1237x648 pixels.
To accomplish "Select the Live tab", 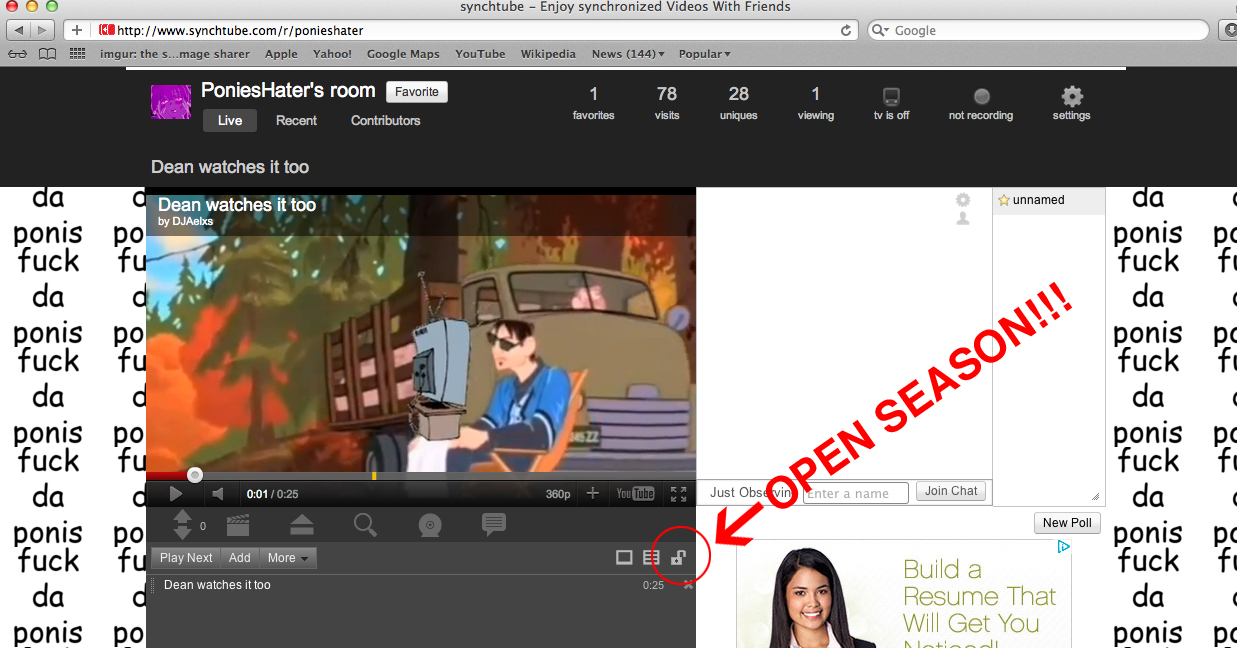I will [x=230, y=120].
